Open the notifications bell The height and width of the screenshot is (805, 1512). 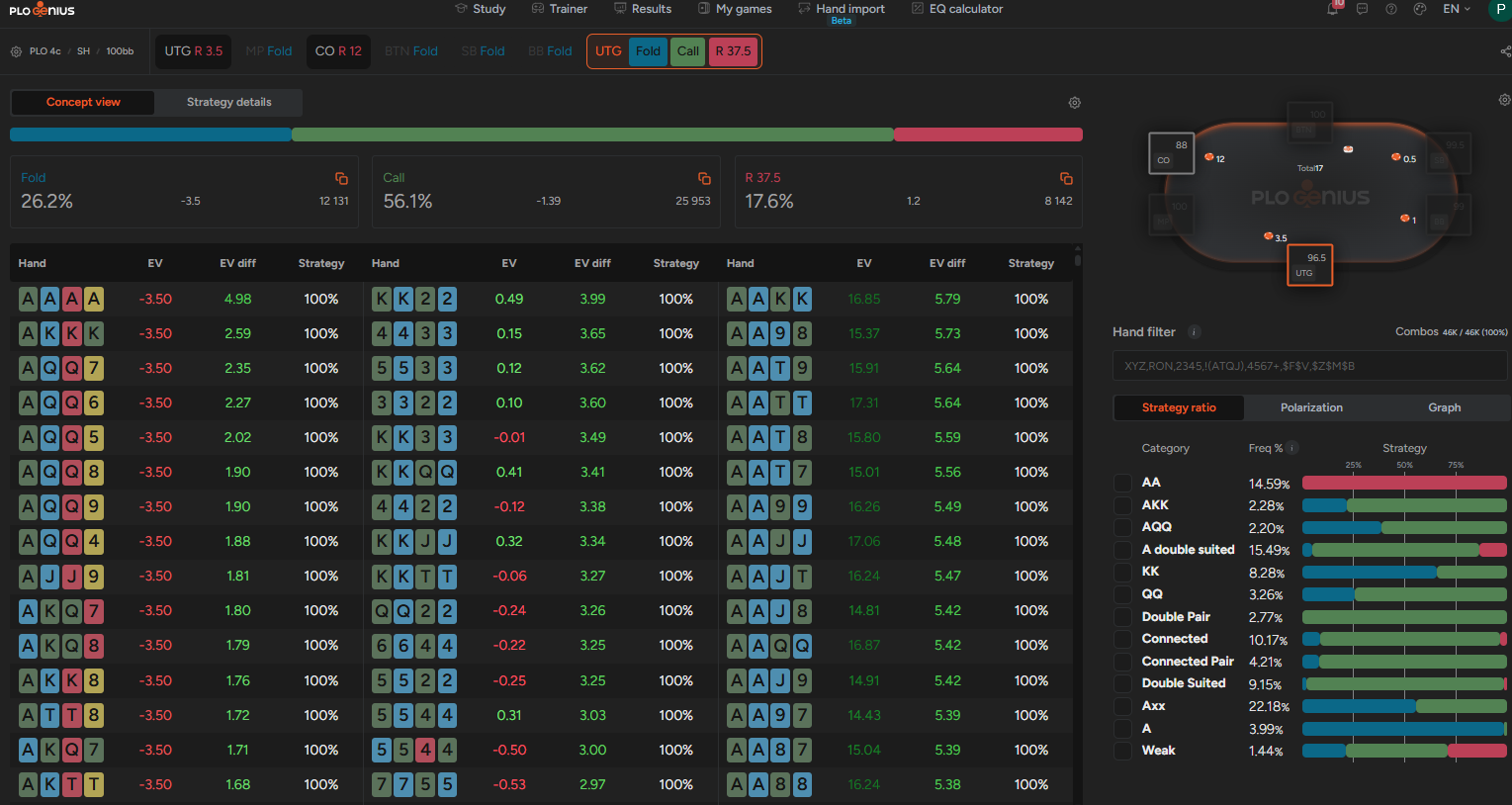(x=1333, y=9)
